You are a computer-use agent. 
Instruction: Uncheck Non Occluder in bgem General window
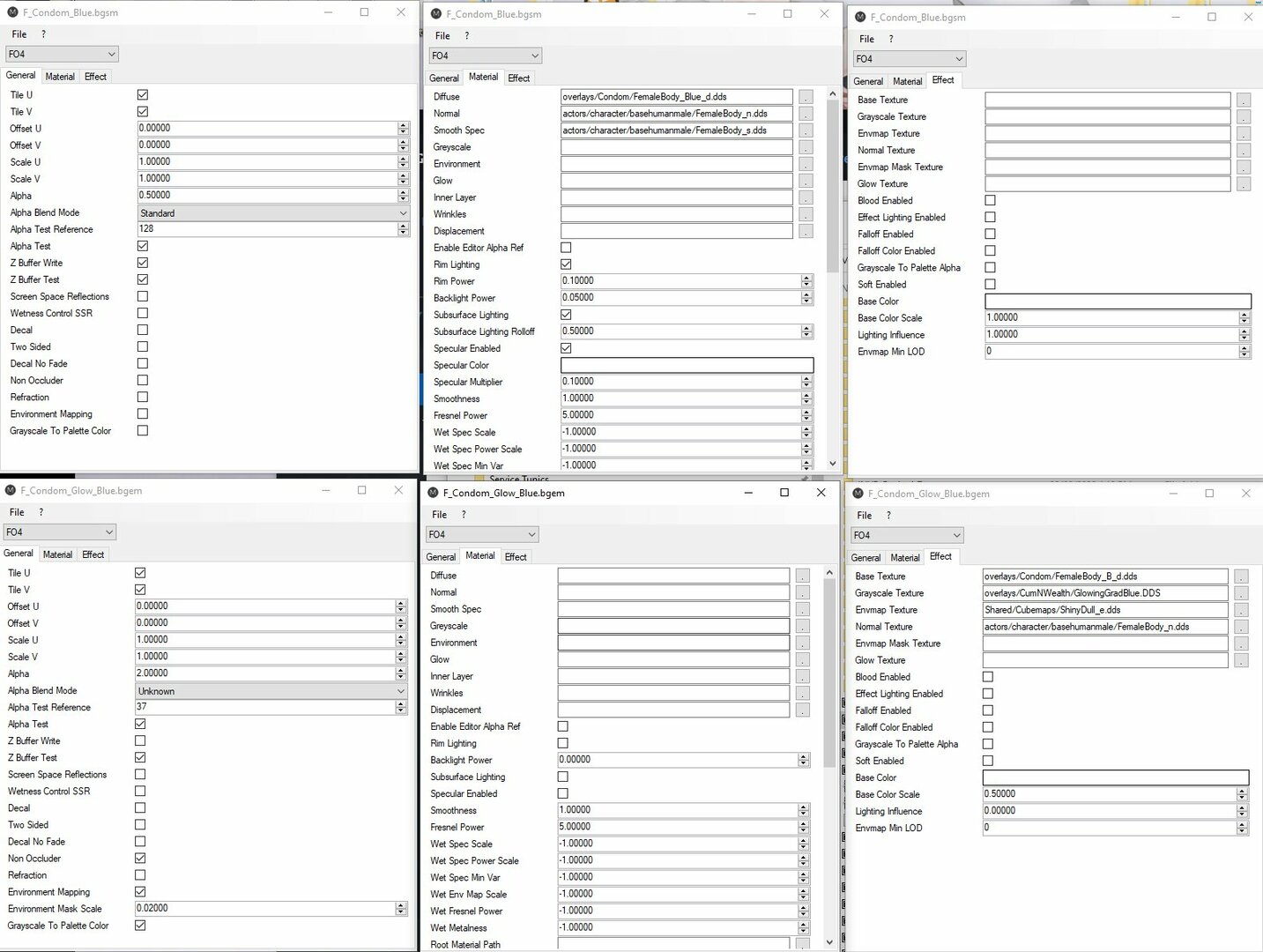tap(140, 858)
